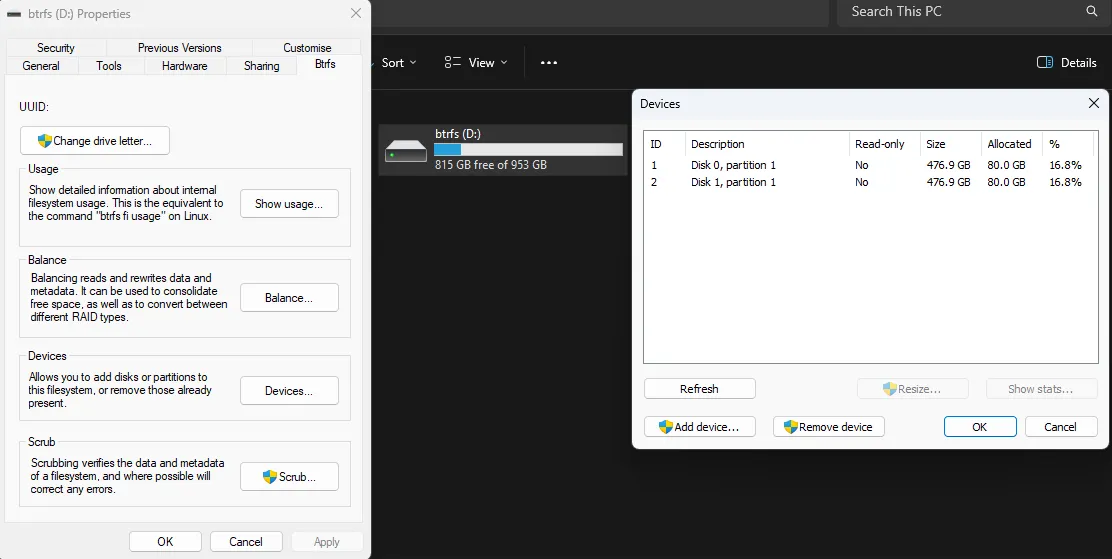Click the Read-only column header
1112x559 pixels.
pyautogui.click(x=885, y=144)
